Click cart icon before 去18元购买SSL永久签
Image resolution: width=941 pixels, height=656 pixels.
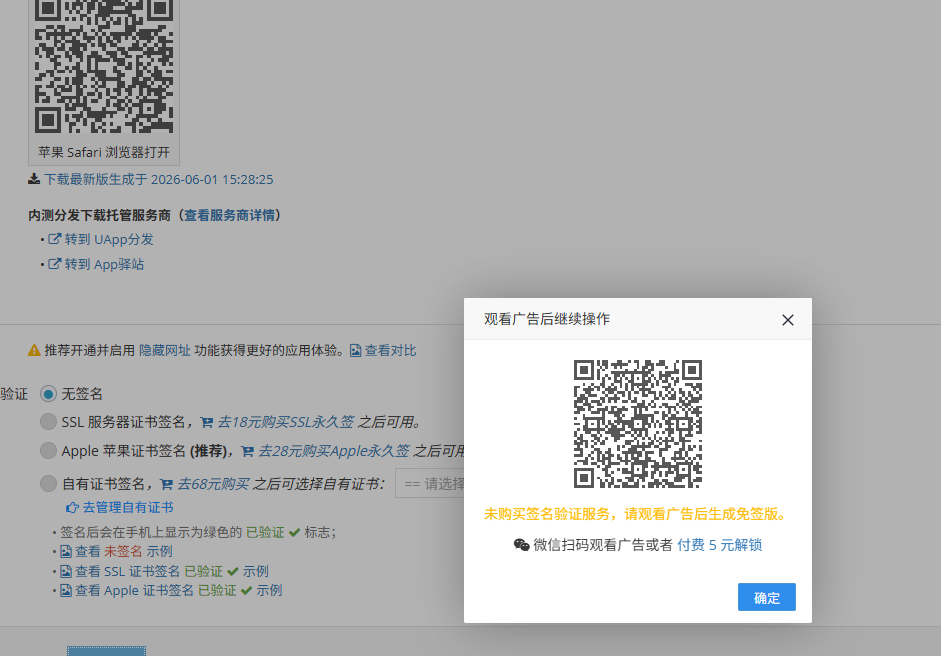(206, 423)
